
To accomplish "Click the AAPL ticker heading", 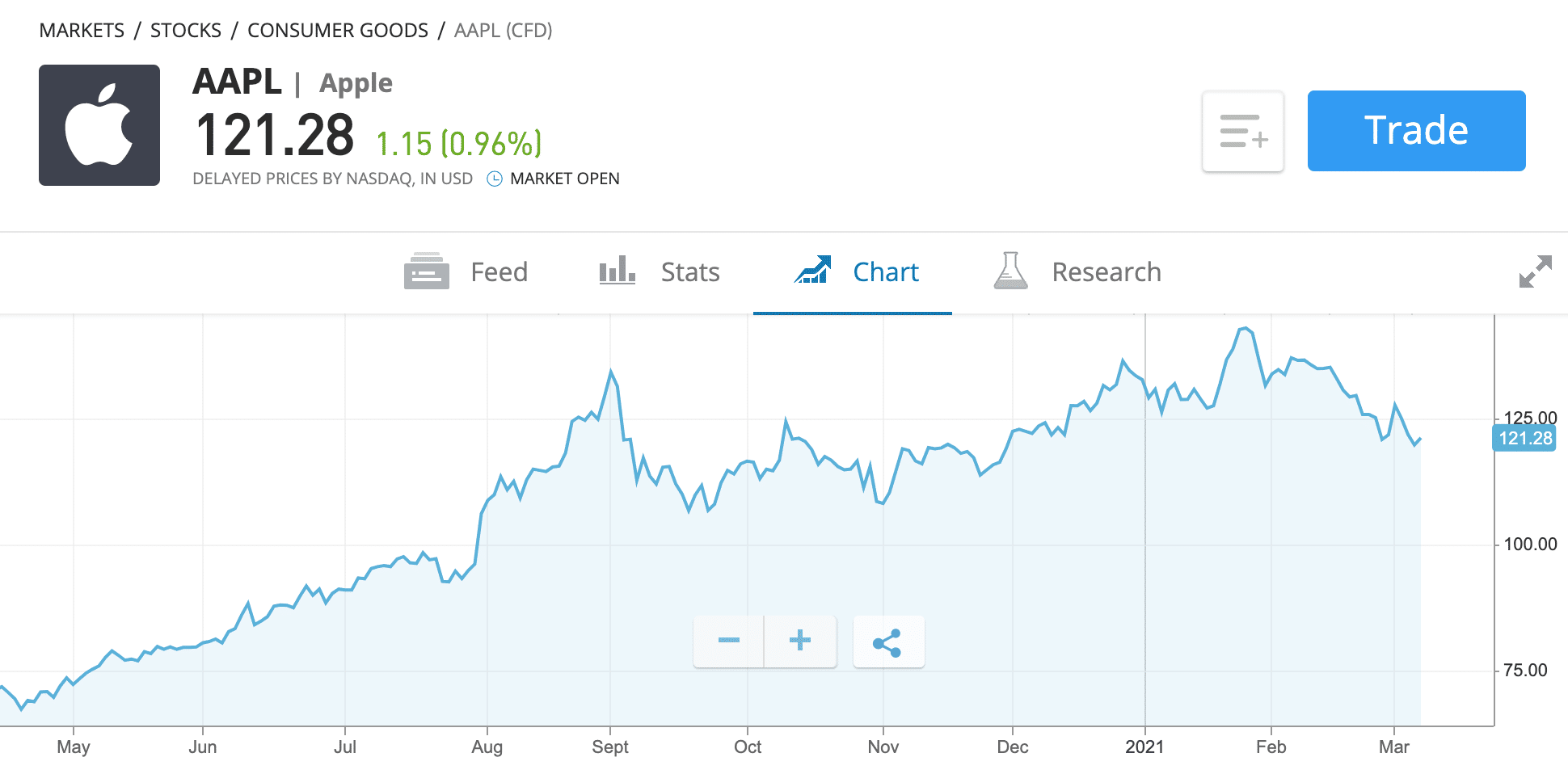I will pyautogui.click(x=237, y=82).
